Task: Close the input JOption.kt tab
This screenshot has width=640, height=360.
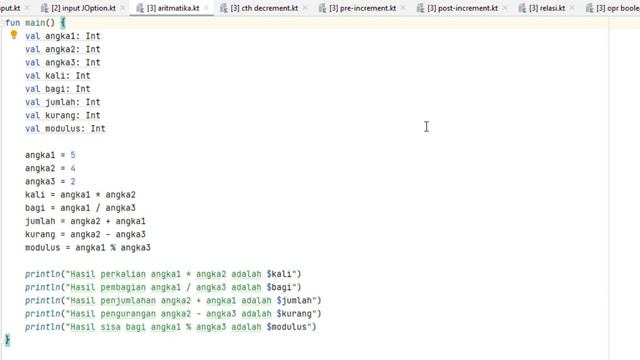Action: point(123,8)
